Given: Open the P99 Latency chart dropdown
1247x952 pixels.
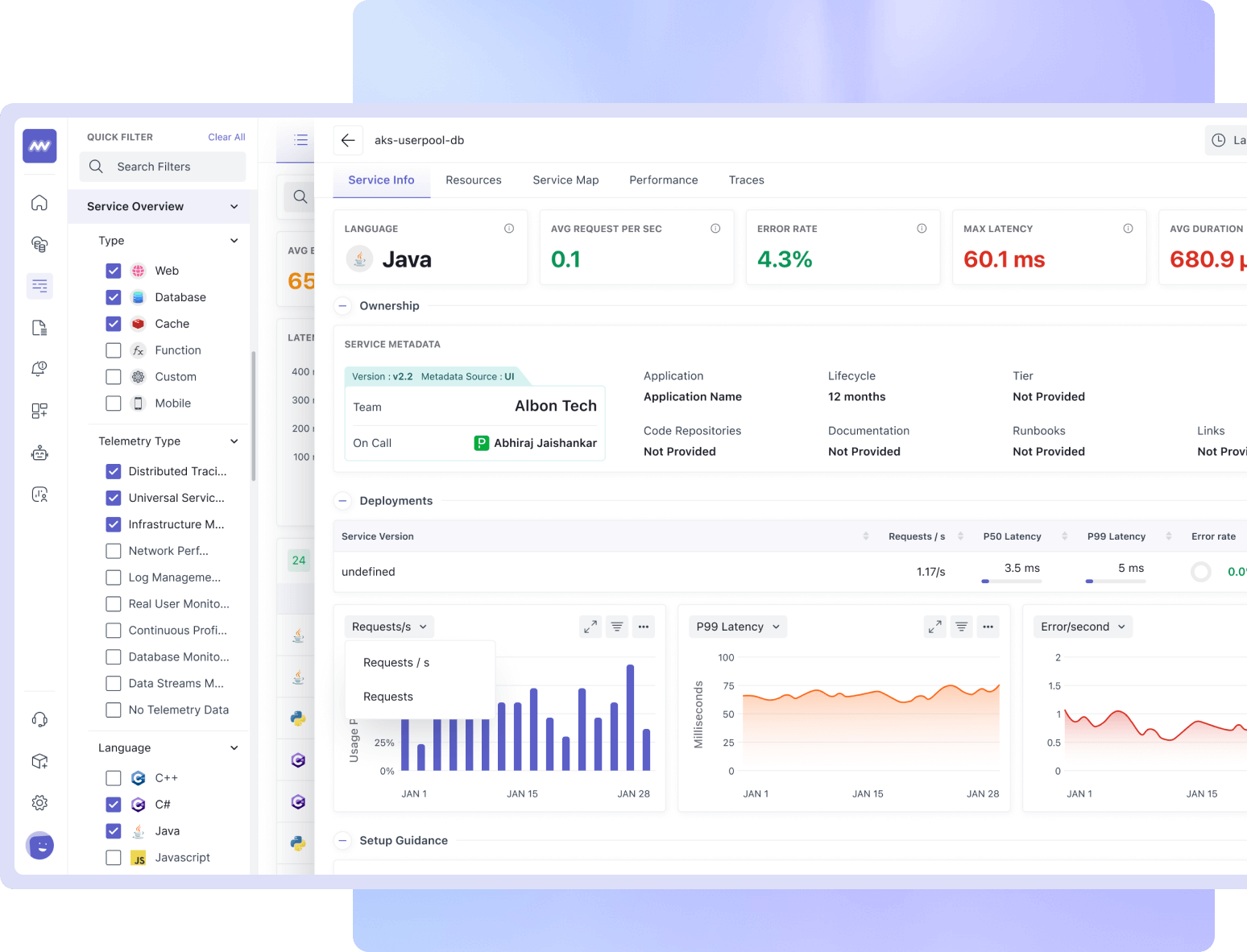Looking at the screenshot, I should tap(738, 627).
